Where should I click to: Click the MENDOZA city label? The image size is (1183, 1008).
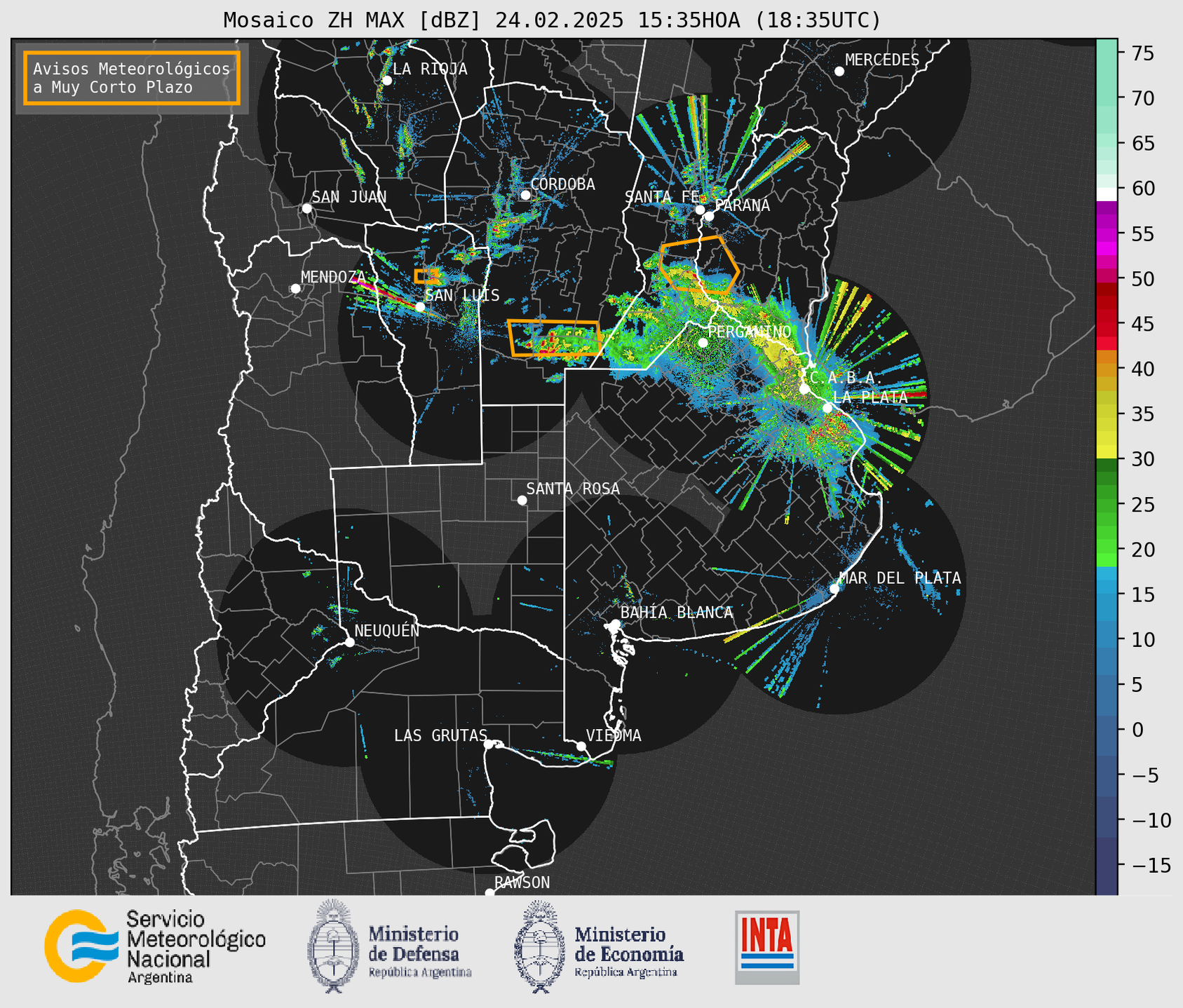click(334, 277)
